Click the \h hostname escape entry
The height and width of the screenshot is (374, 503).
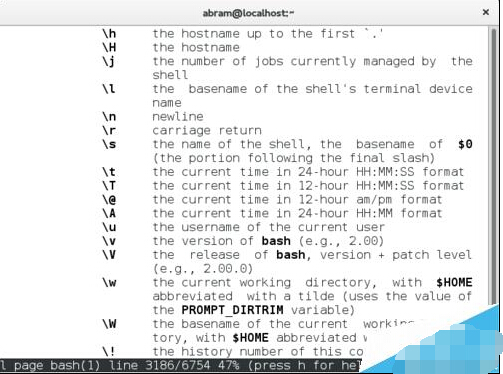click(x=109, y=34)
